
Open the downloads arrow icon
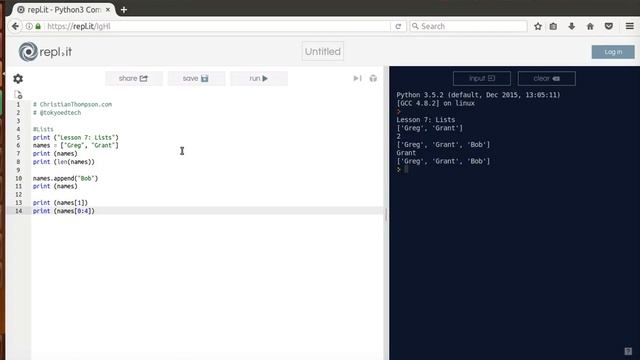click(571, 26)
